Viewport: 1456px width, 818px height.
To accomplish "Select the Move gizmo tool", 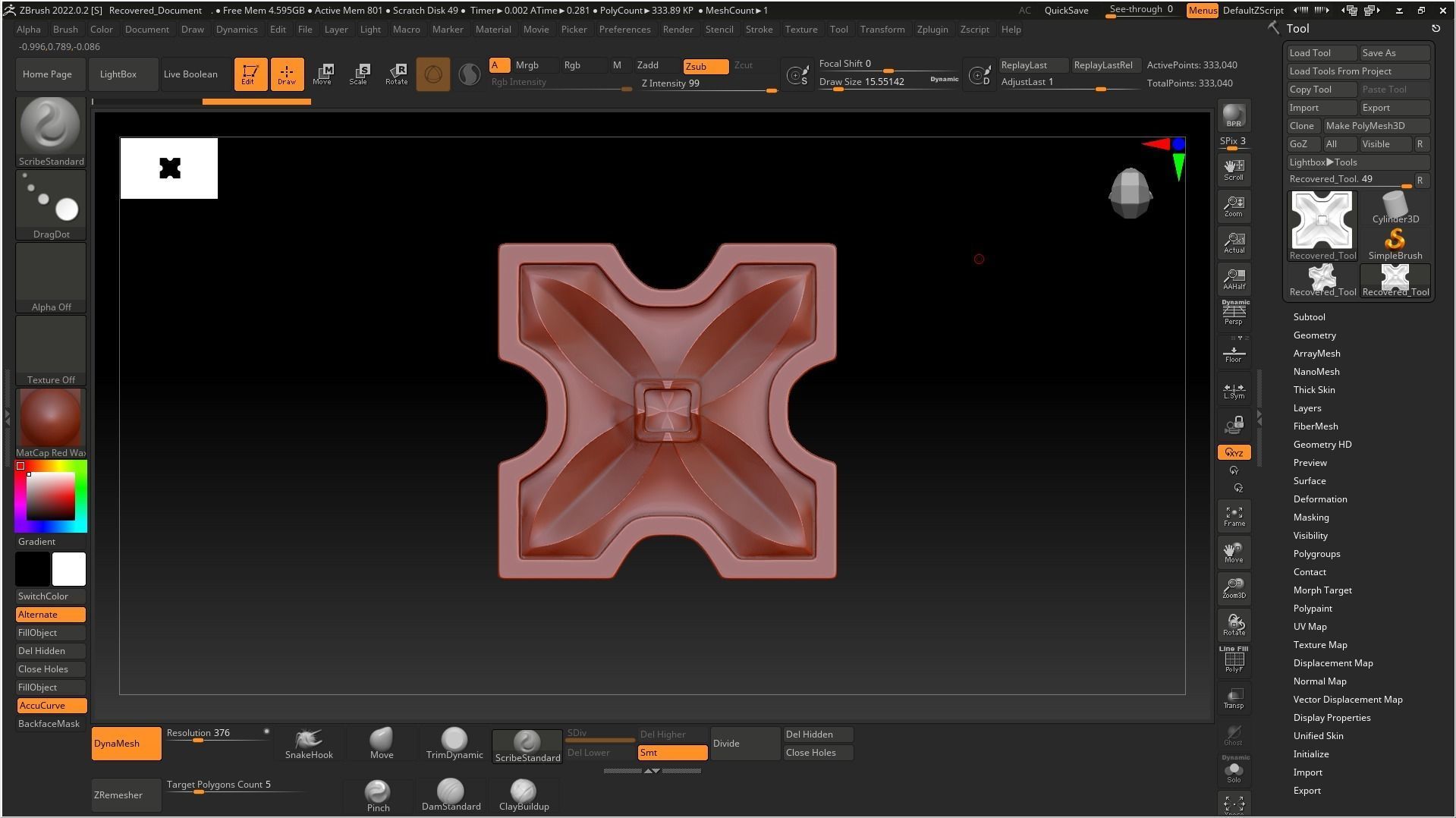I will tap(323, 74).
